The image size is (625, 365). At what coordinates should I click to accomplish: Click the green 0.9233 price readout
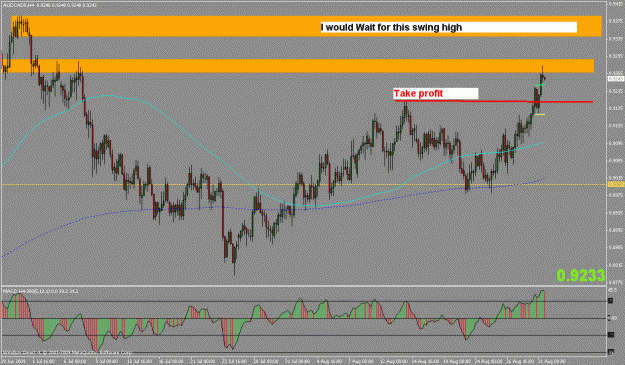tap(581, 275)
